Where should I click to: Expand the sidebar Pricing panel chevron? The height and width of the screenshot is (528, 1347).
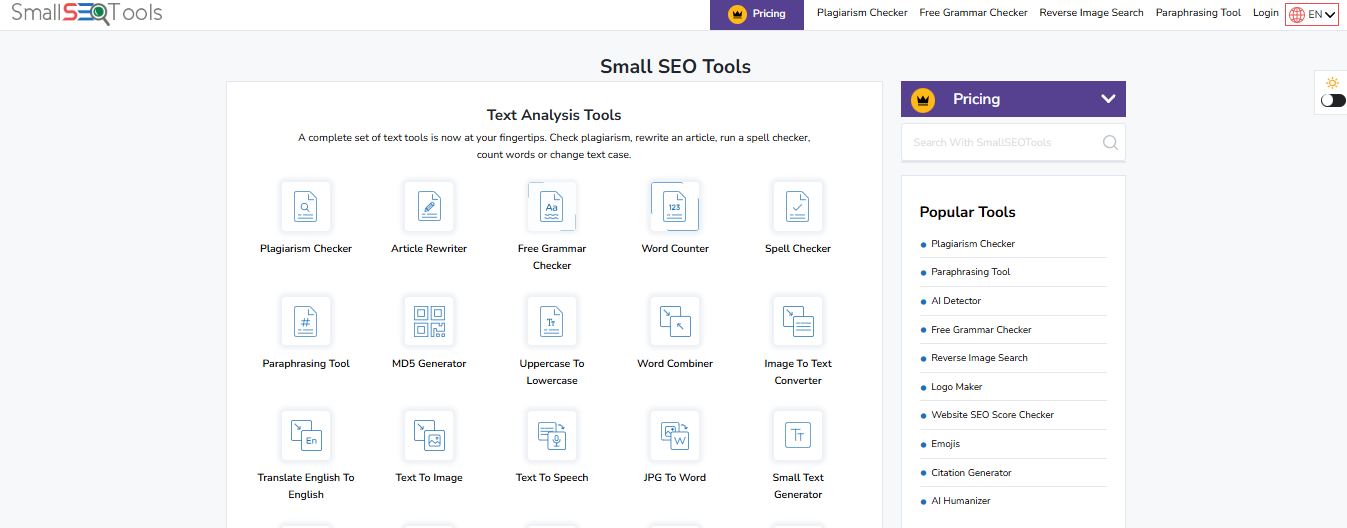coord(1108,99)
